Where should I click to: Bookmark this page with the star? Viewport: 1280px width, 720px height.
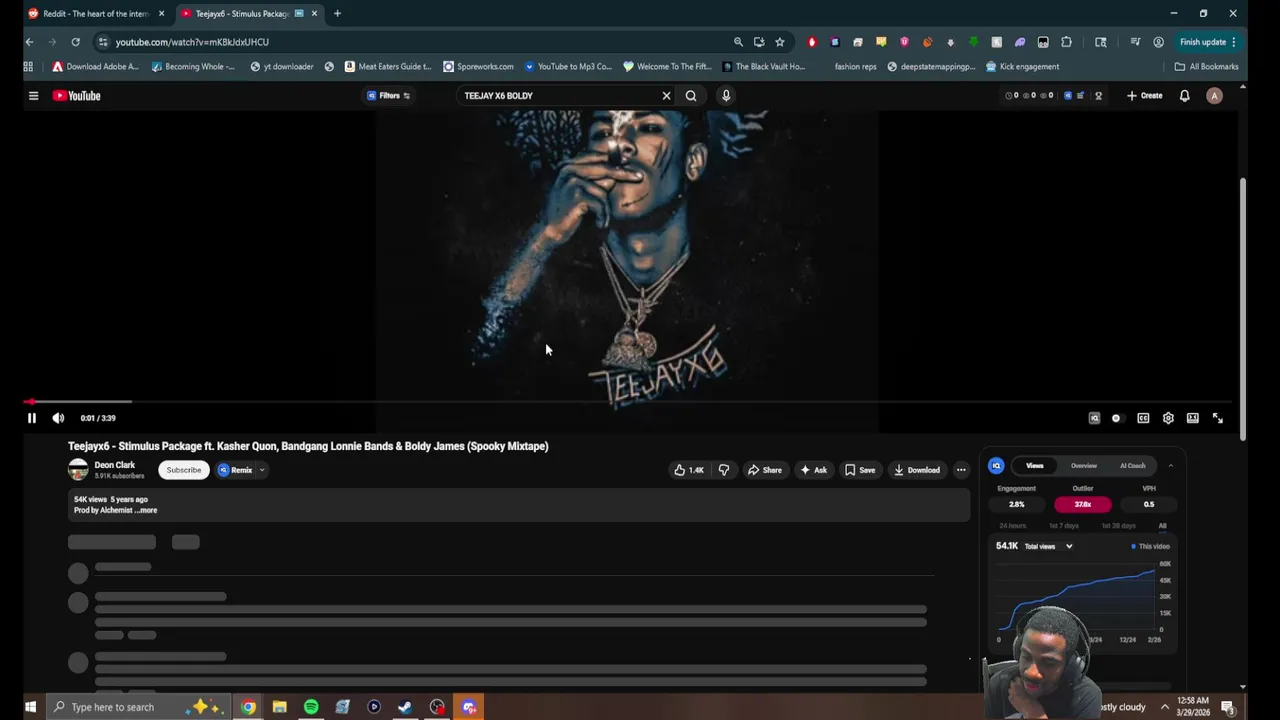[x=780, y=42]
